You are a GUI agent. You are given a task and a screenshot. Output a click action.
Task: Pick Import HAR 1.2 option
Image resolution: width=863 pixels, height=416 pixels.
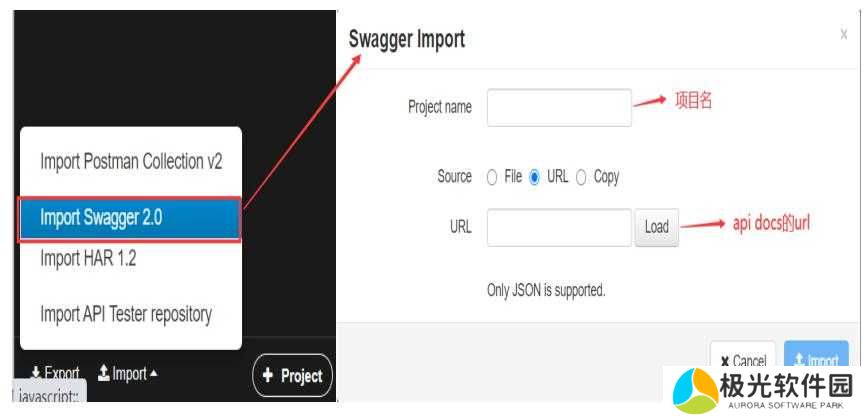(x=88, y=259)
